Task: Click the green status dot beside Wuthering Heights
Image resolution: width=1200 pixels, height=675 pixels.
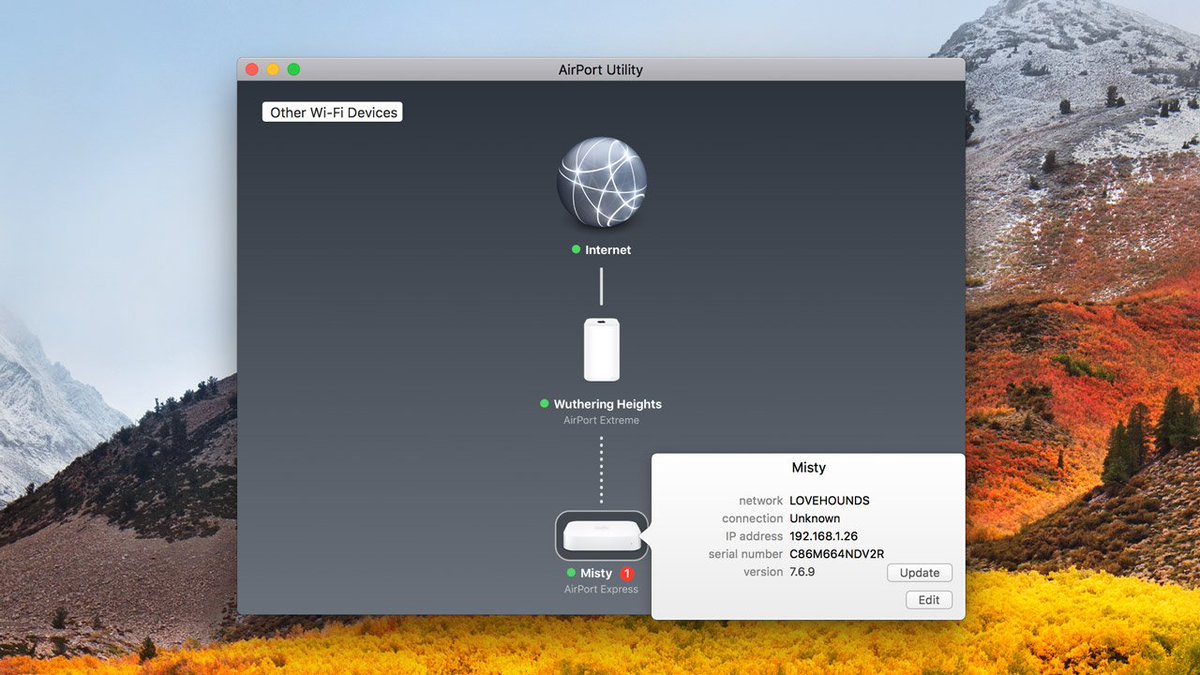Action: [544, 404]
